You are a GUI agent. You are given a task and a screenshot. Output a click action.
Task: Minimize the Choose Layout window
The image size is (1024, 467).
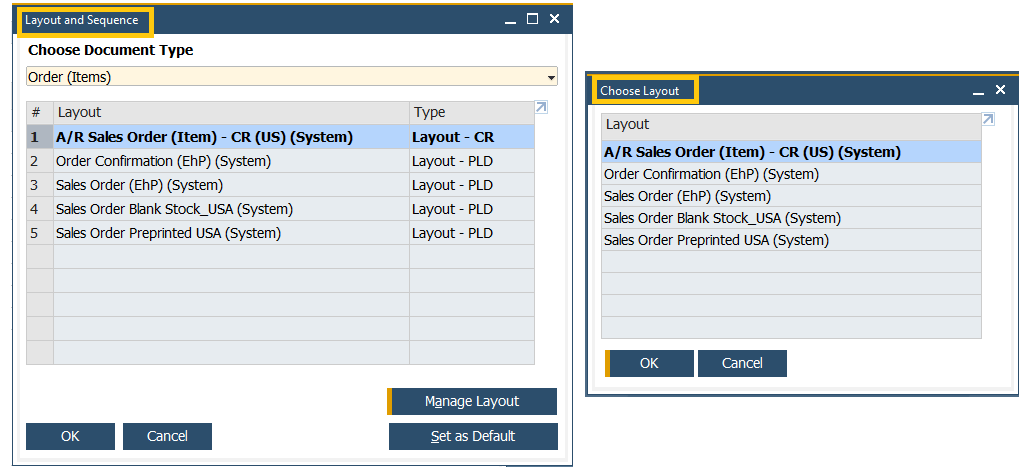tap(978, 91)
